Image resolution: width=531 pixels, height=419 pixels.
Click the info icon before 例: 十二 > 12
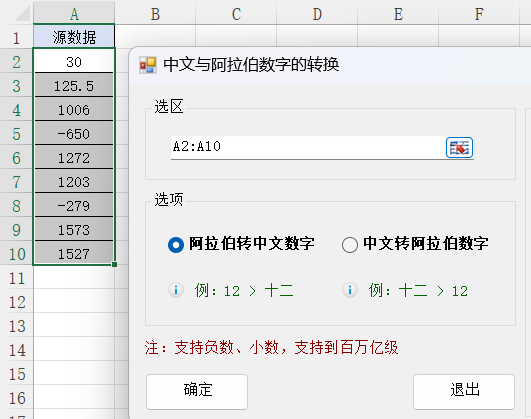[350, 290]
